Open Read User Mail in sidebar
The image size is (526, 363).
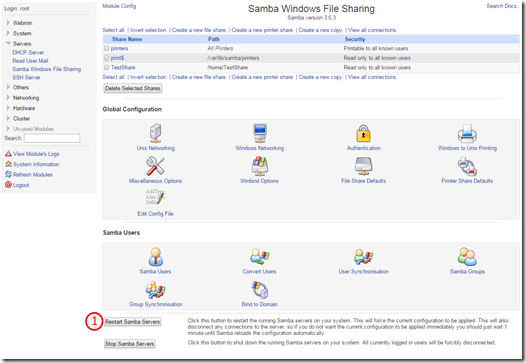point(30,61)
